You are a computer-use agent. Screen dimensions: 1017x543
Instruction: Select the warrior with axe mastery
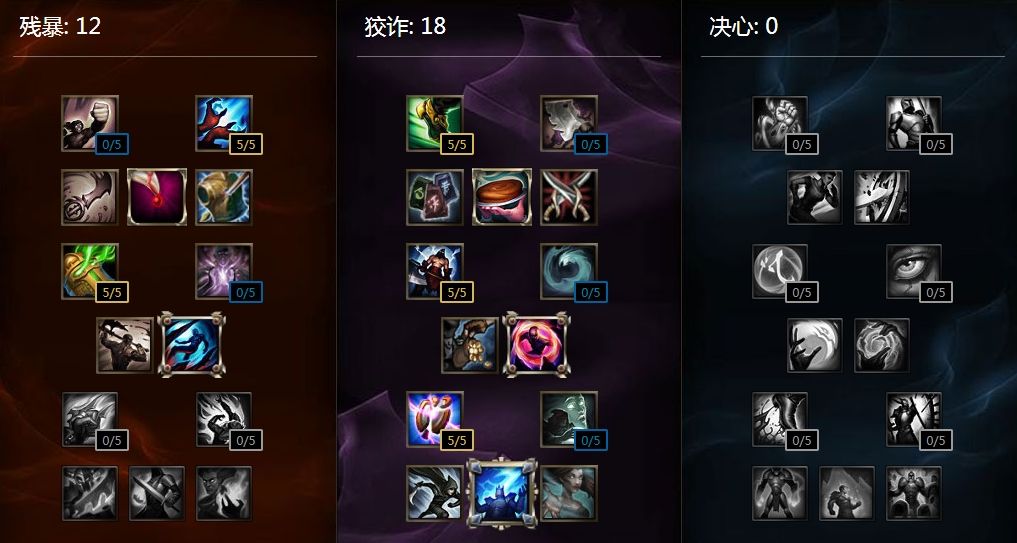coord(435,271)
